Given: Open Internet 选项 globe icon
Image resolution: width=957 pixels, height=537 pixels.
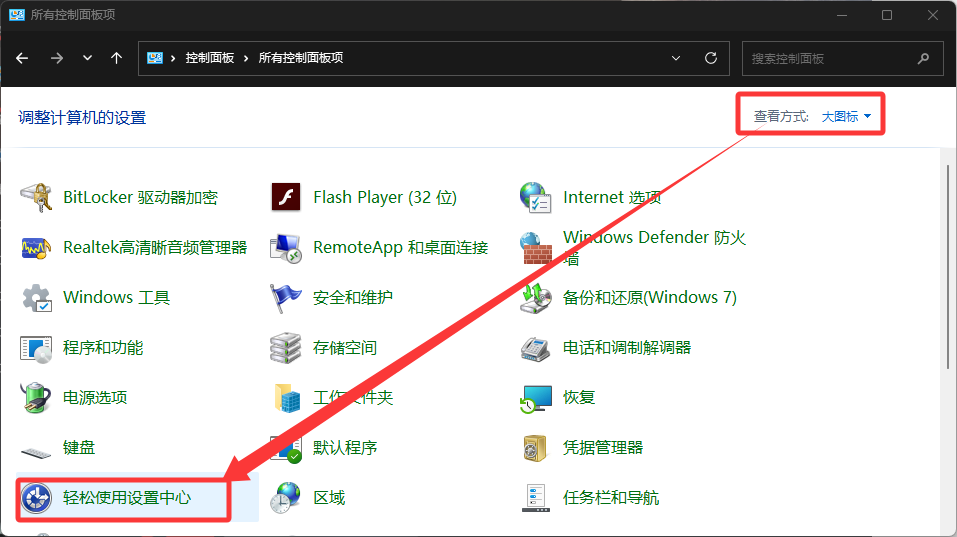Looking at the screenshot, I should [x=536, y=198].
